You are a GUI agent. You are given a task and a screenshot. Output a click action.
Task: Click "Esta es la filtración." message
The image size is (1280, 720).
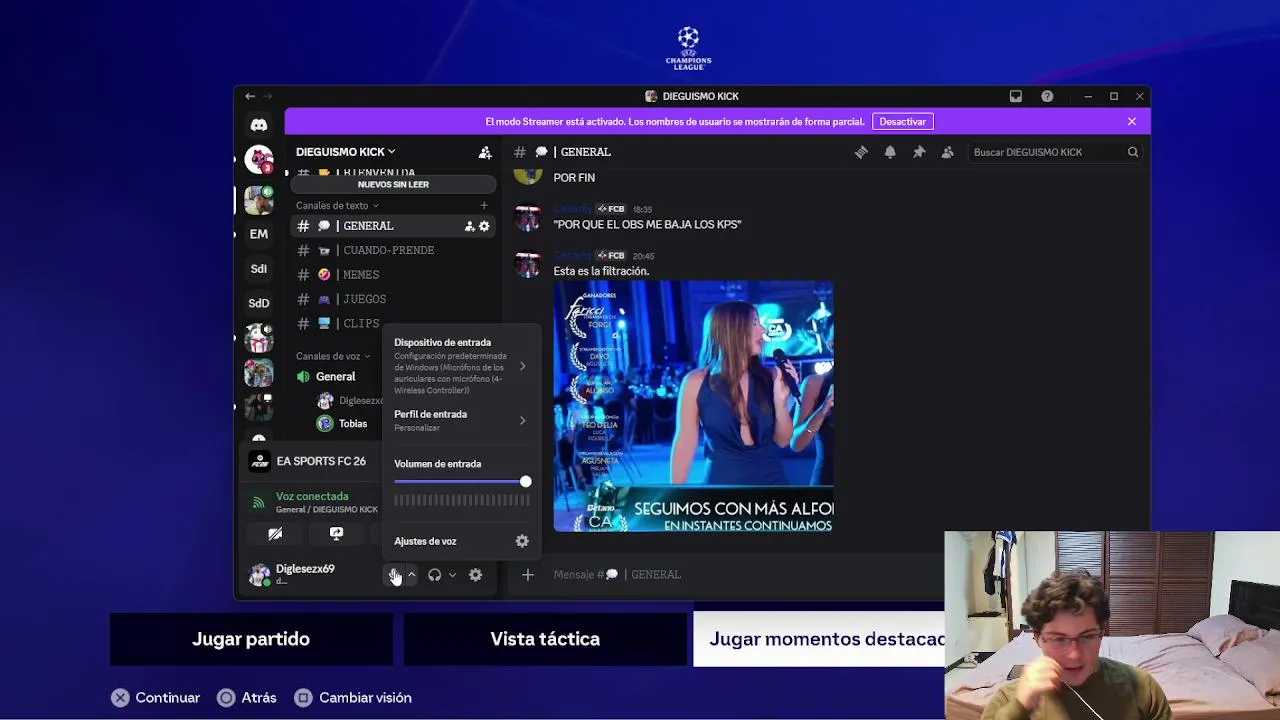click(601, 271)
